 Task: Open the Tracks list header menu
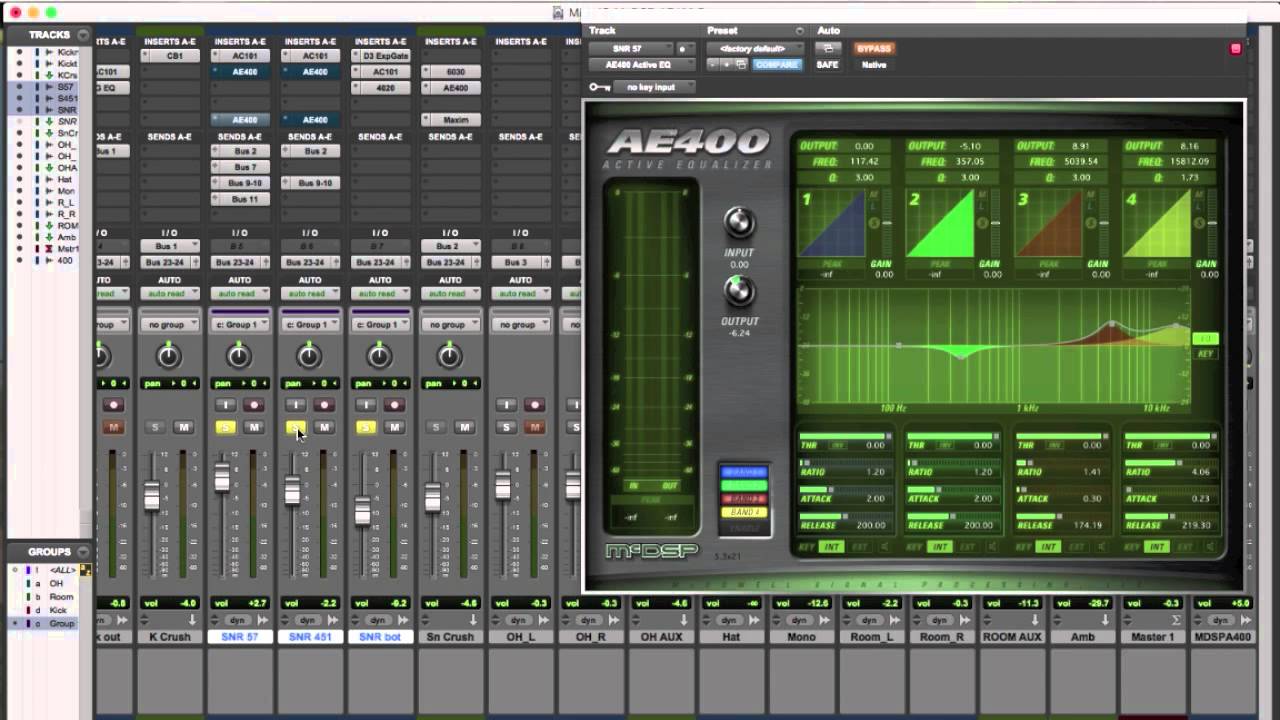(84, 34)
